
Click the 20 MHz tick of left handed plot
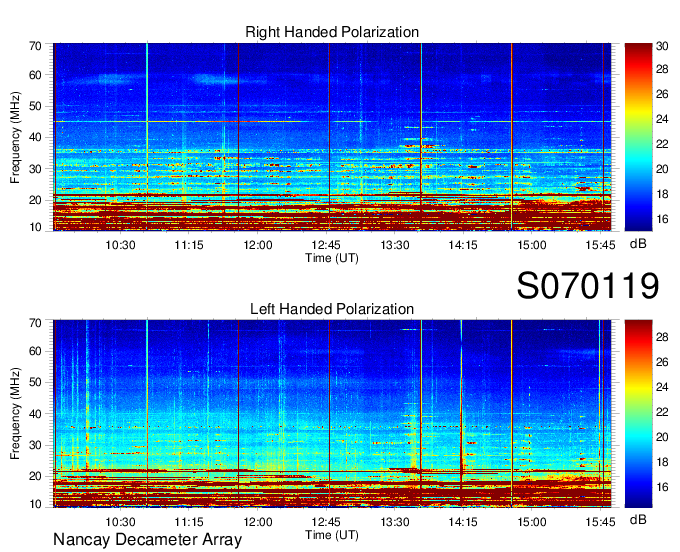point(35,476)
